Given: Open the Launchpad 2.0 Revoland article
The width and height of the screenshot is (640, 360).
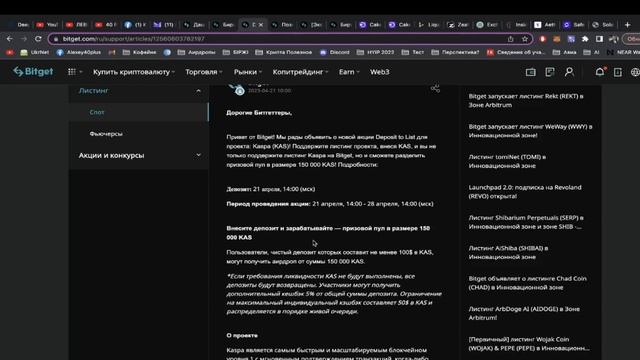Looking at the screenshot, I should coord(525,191).
